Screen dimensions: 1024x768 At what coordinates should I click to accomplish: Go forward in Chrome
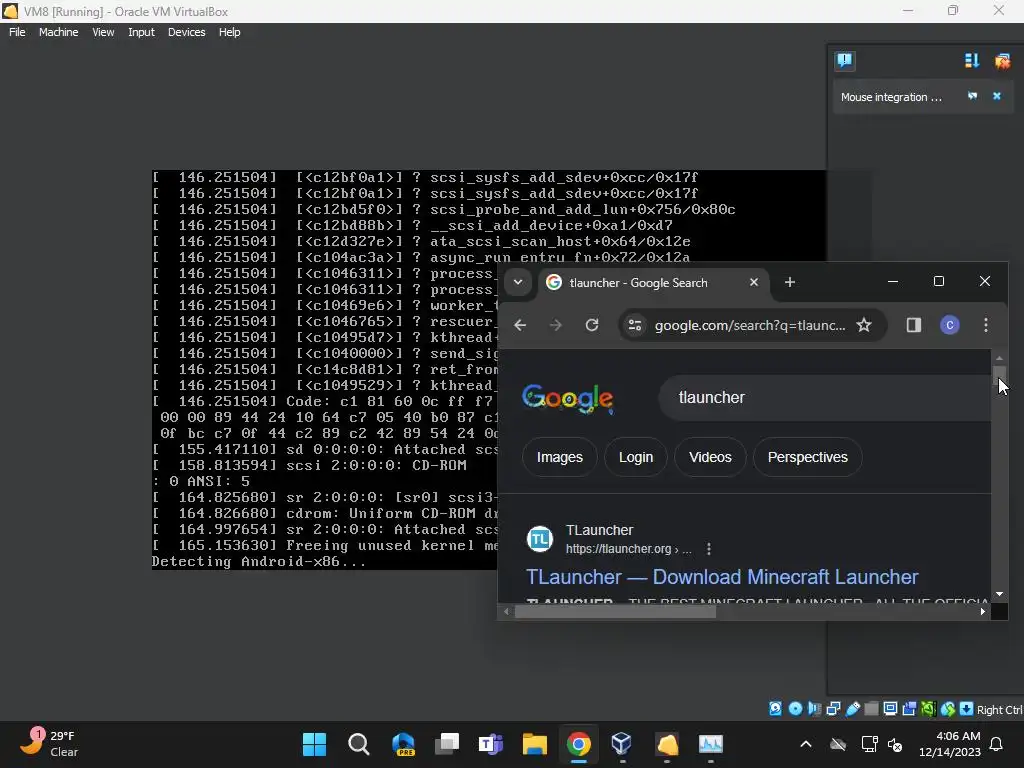pos(556,325)
